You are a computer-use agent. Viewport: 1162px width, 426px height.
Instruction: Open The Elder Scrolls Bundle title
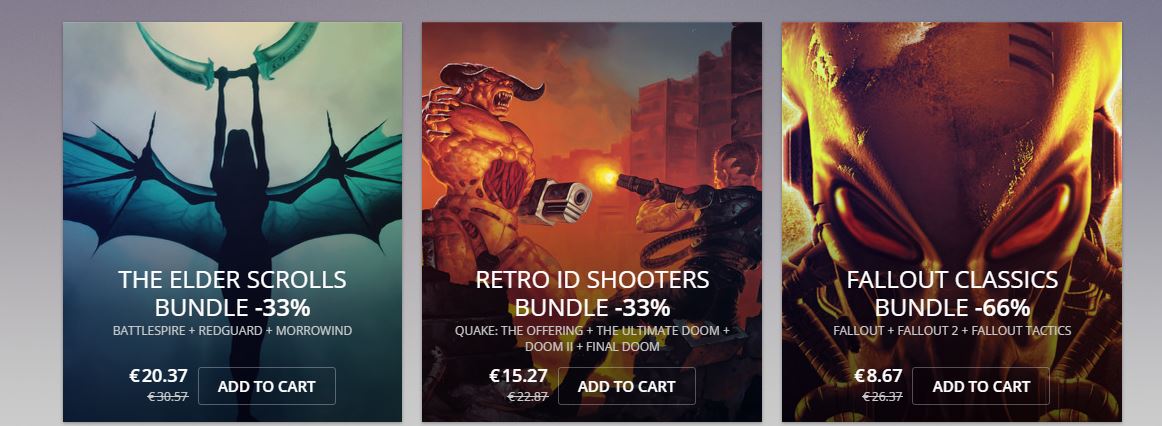point(232,293)
